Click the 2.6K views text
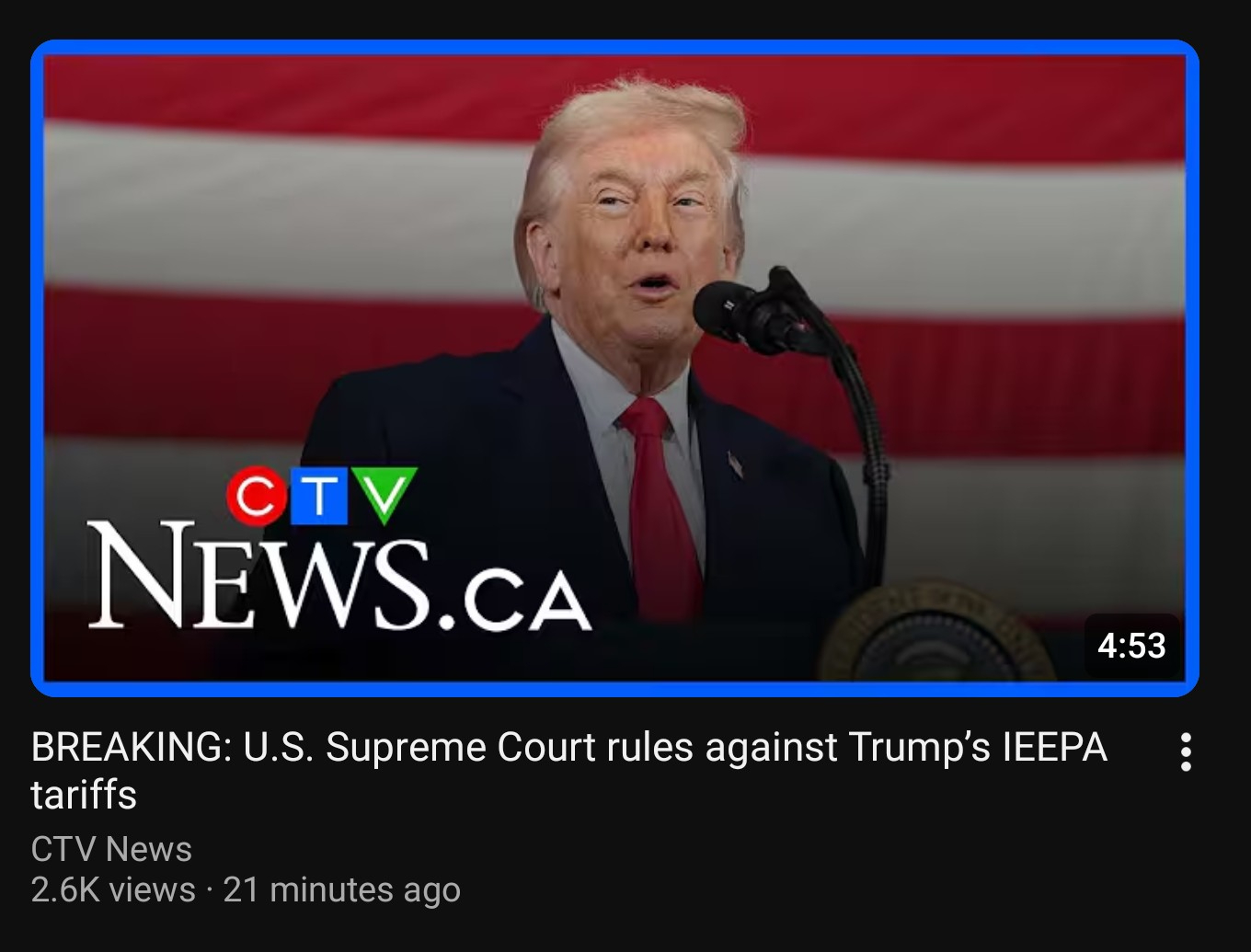The image size is (1251, 952). coord(113,889)
